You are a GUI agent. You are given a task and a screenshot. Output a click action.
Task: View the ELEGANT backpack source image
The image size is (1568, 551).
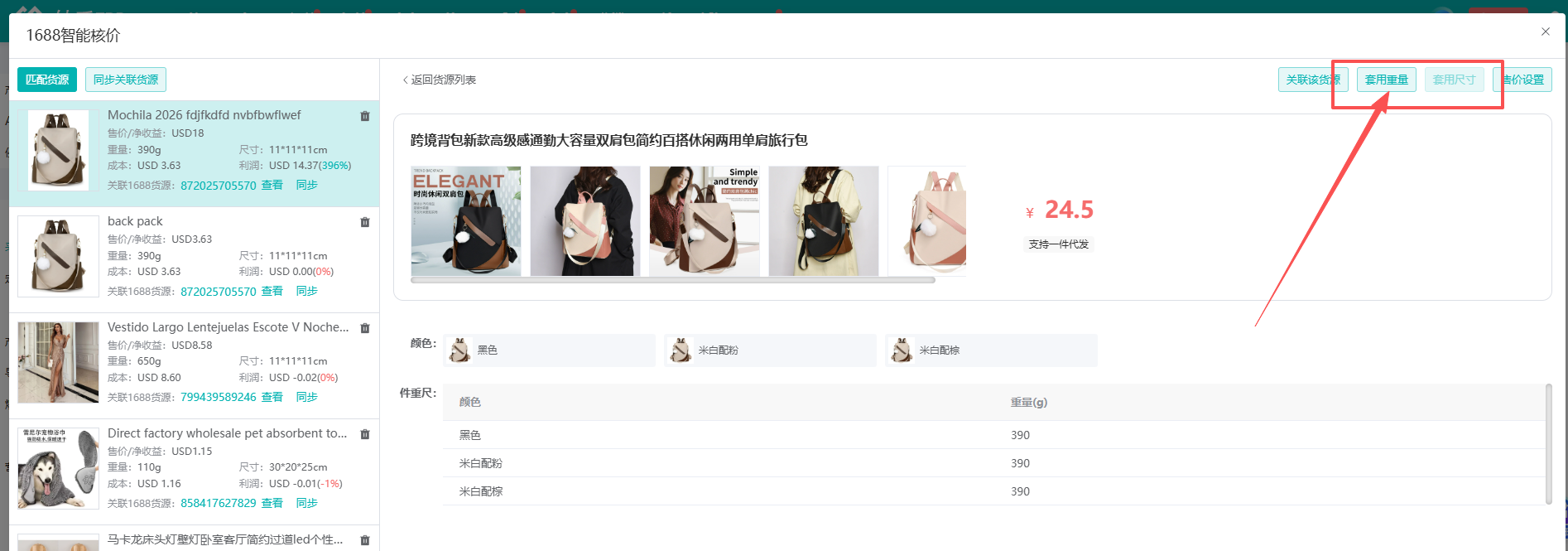click(x=466, y=221)
